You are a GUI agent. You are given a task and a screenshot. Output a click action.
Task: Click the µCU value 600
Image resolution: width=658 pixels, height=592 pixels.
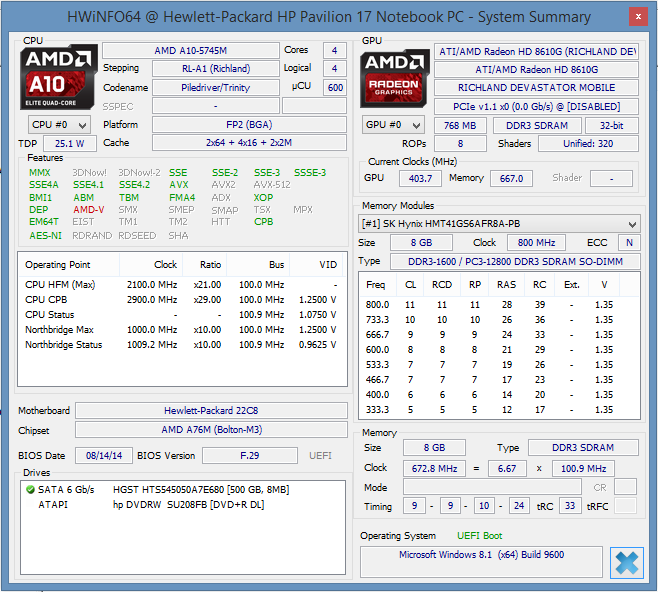click(x=335, y=88)
